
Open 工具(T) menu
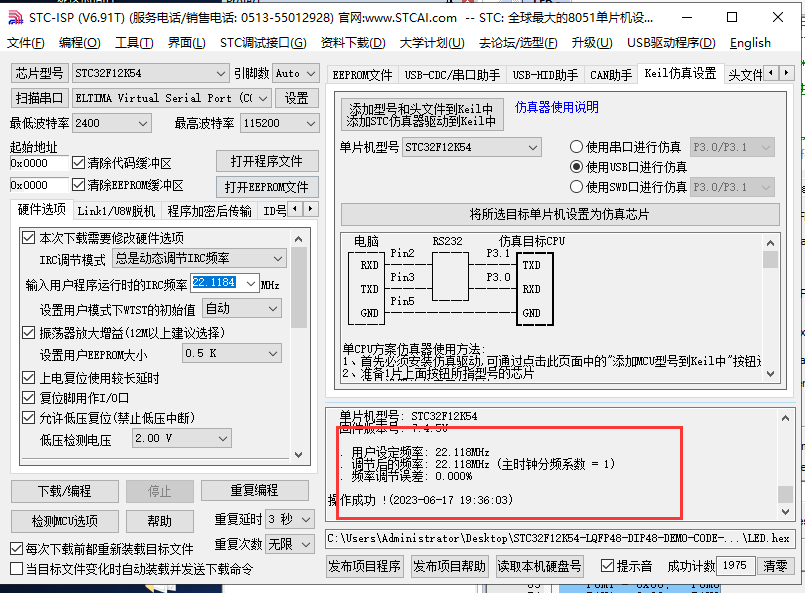click(x=134, y=43)
